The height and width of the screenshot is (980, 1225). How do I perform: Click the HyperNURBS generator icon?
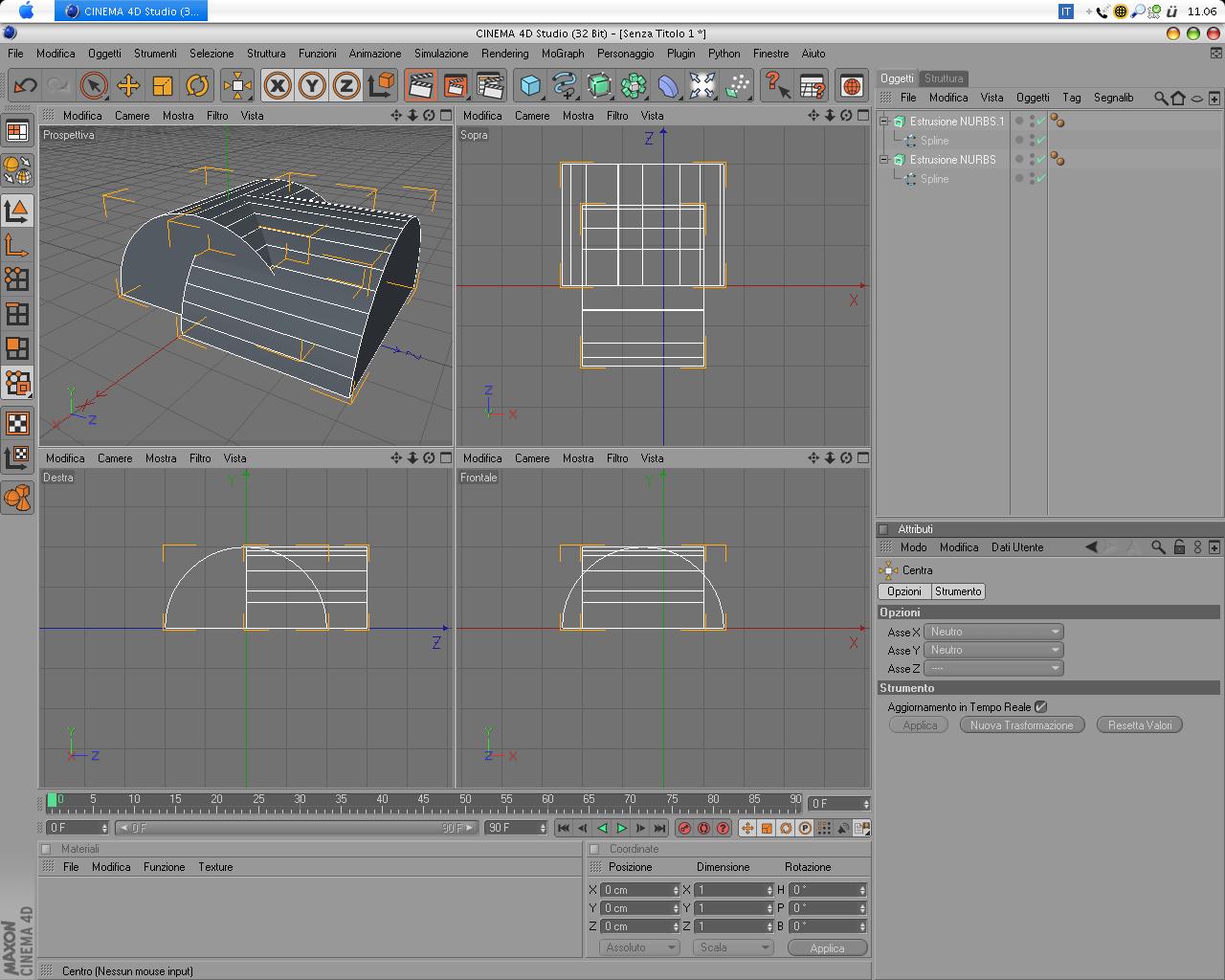[x=599, y=86]
